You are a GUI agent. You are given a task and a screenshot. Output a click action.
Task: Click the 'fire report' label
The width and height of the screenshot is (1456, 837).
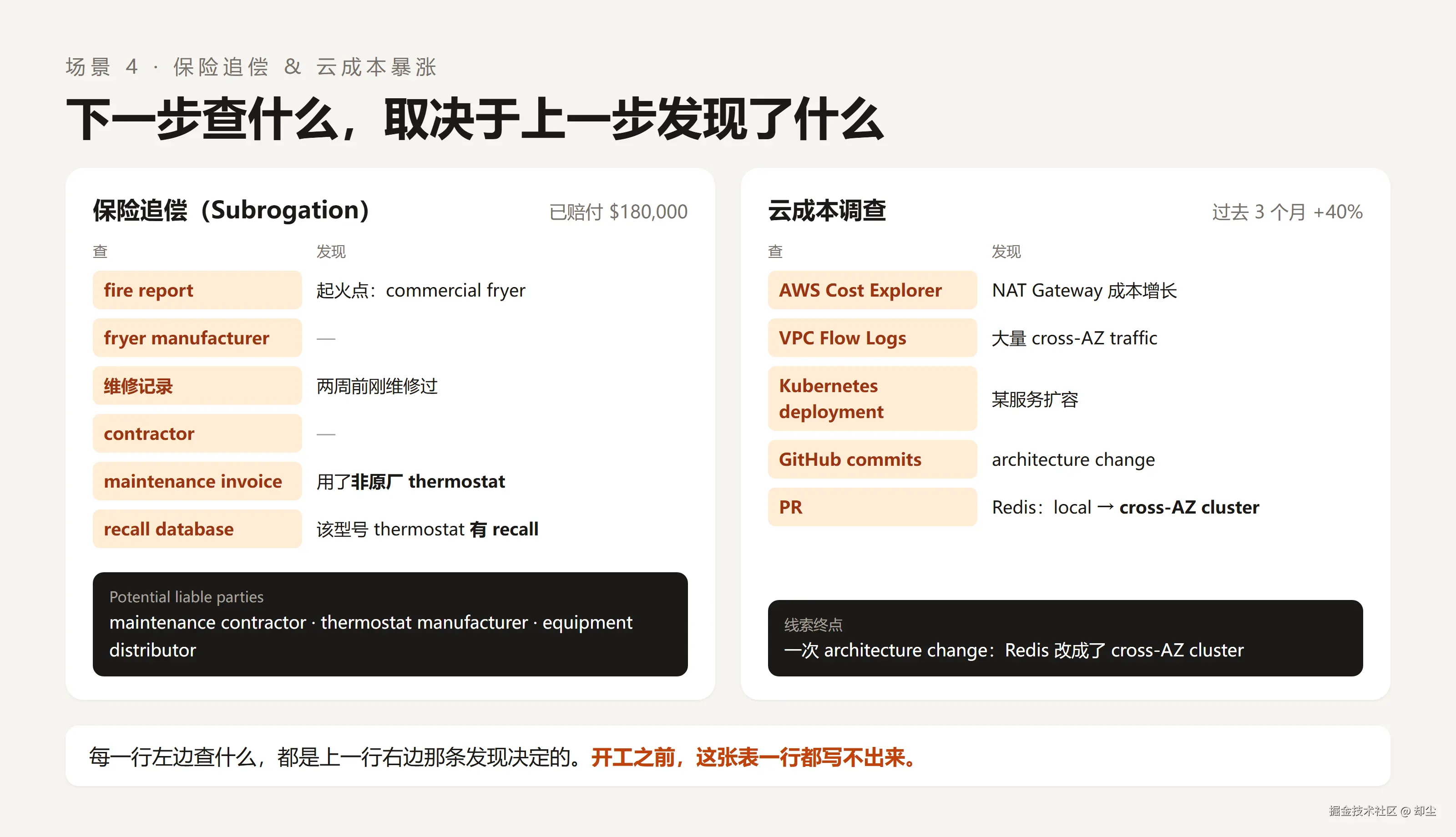click(x=197, y=290)
